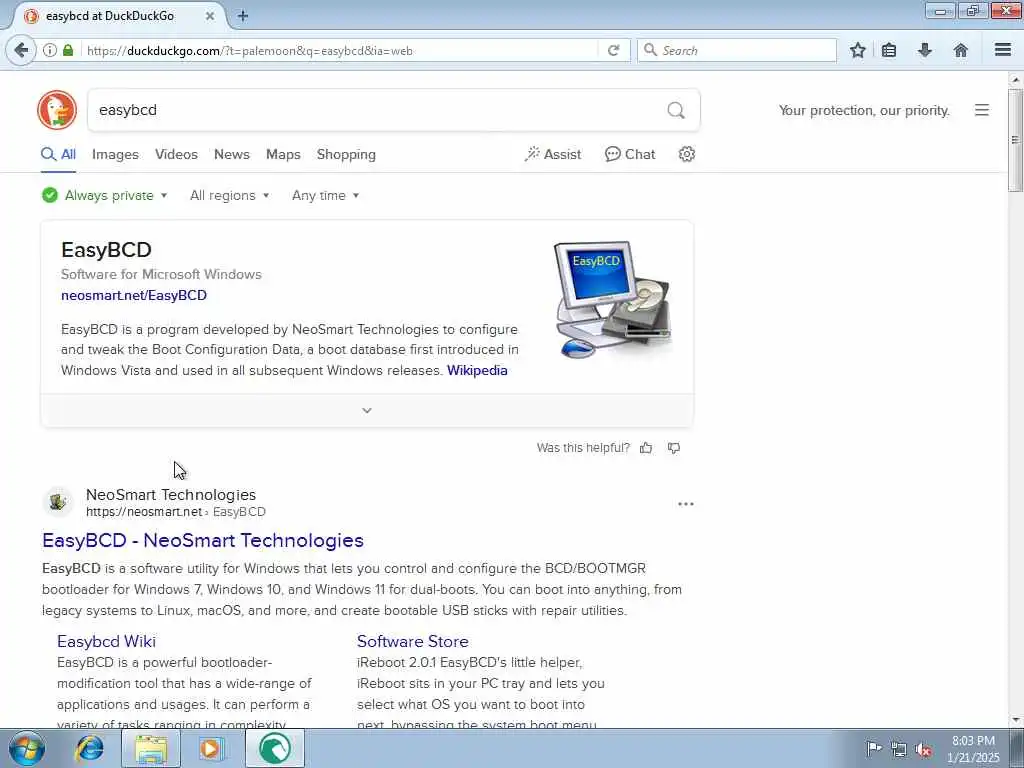Viewport: 1024px width, 768px height.
Task: Click the scrollbar down arrow
Action: pyautogui.click(x=1016, y=720)
